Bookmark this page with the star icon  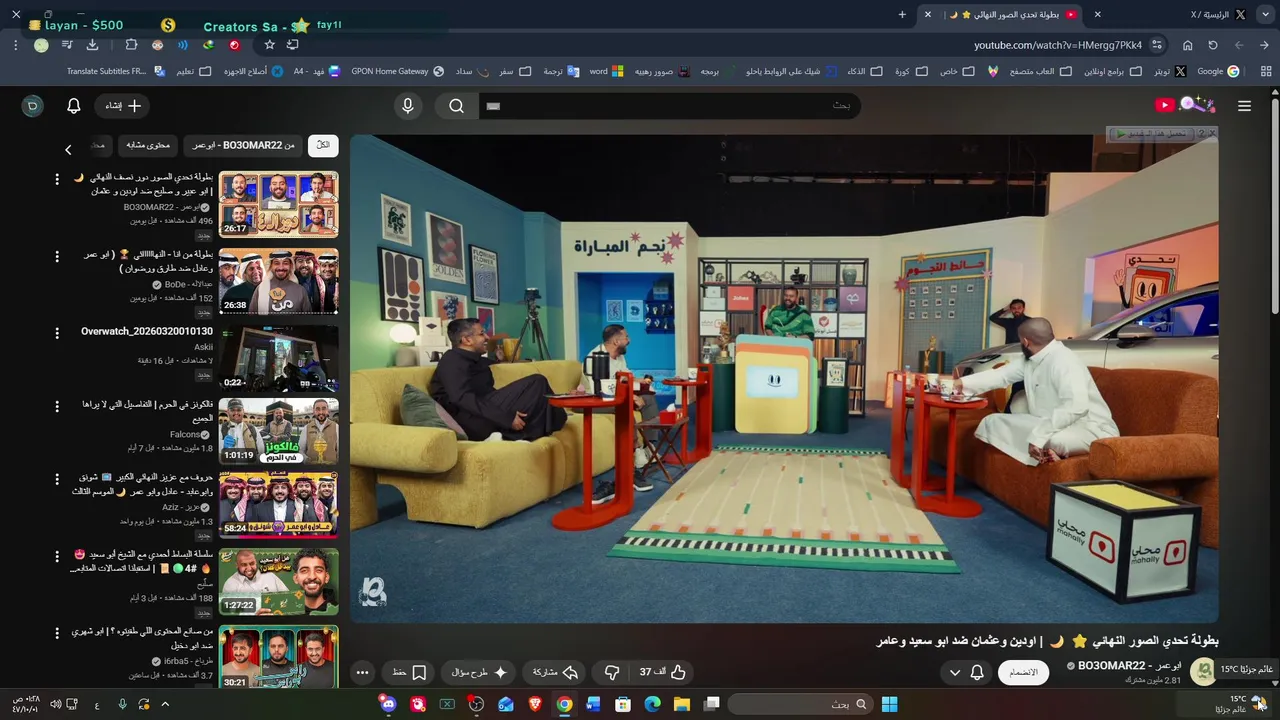pos(270,45)
